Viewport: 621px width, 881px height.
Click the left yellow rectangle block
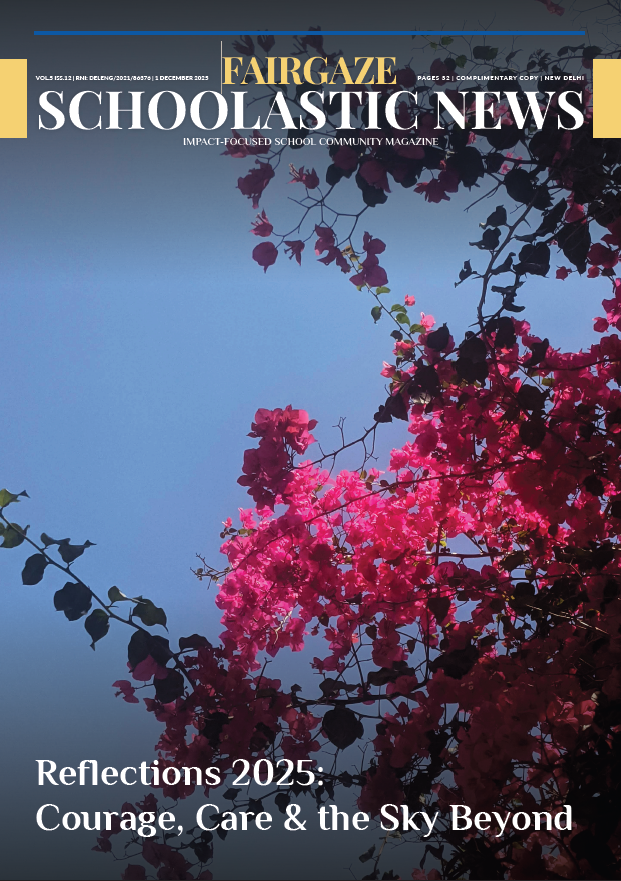[13, 97]
